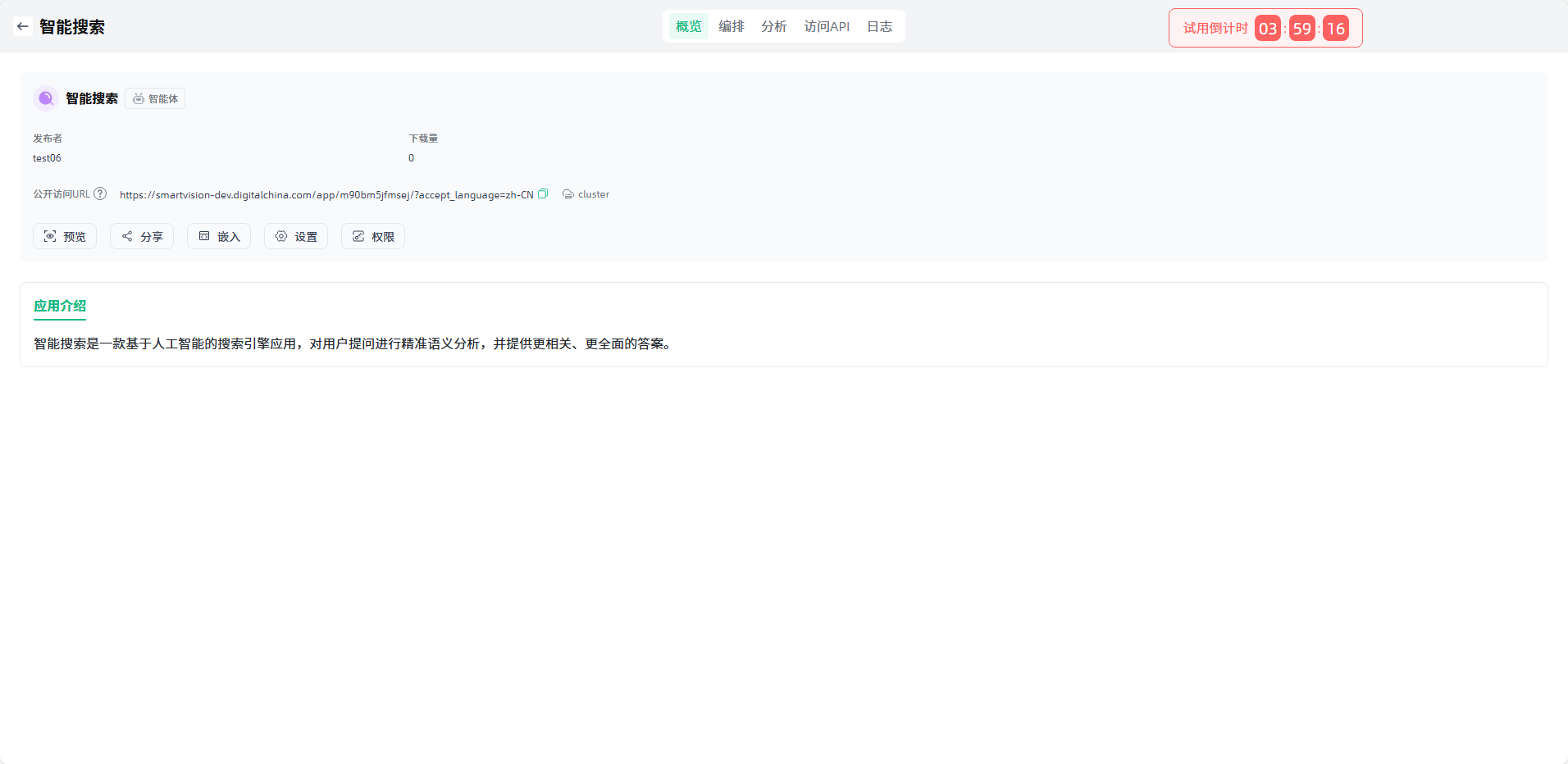Click the publisher name test06

coord(47,158)
